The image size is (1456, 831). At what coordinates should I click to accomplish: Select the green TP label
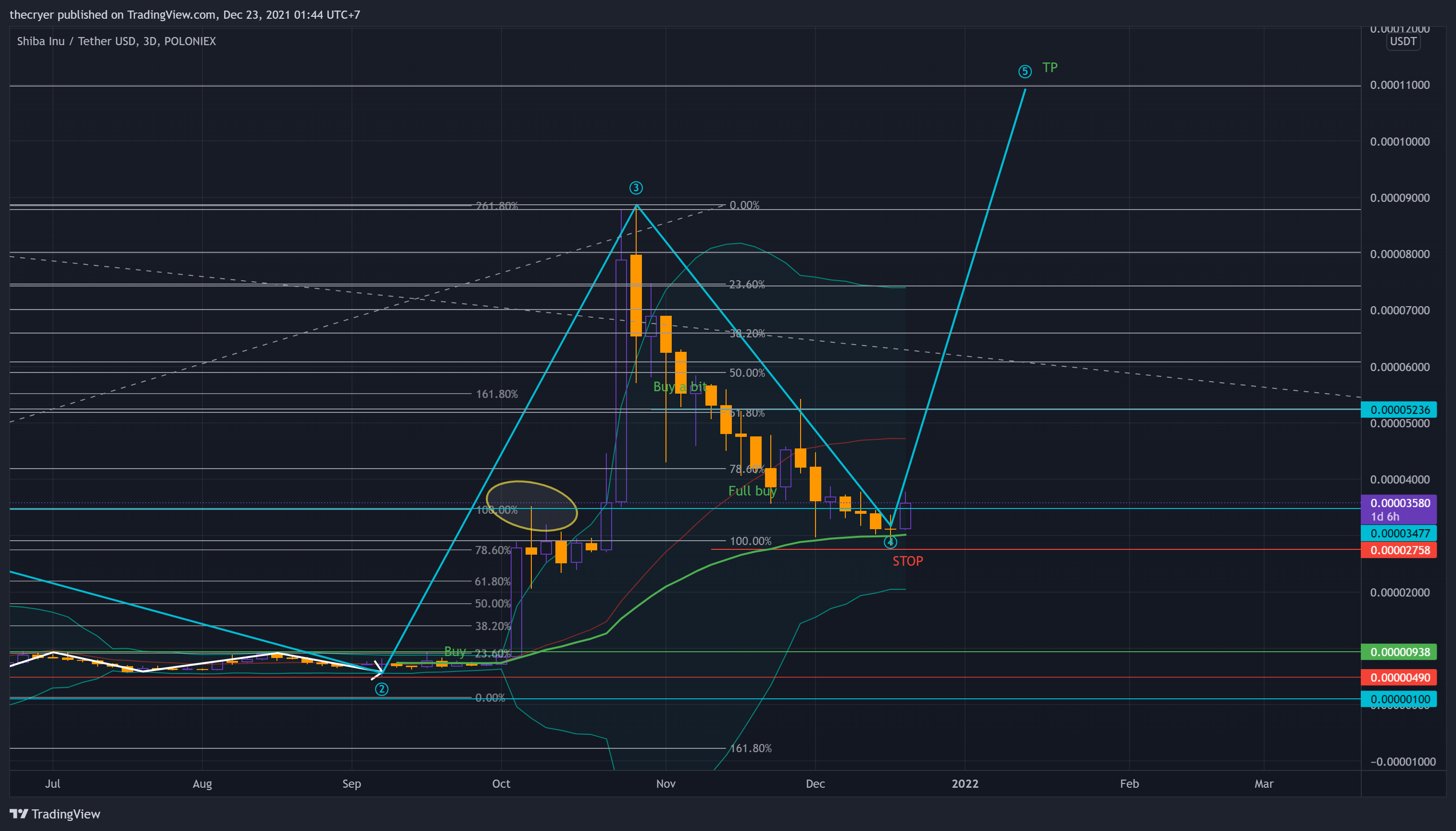[1050, 67]
